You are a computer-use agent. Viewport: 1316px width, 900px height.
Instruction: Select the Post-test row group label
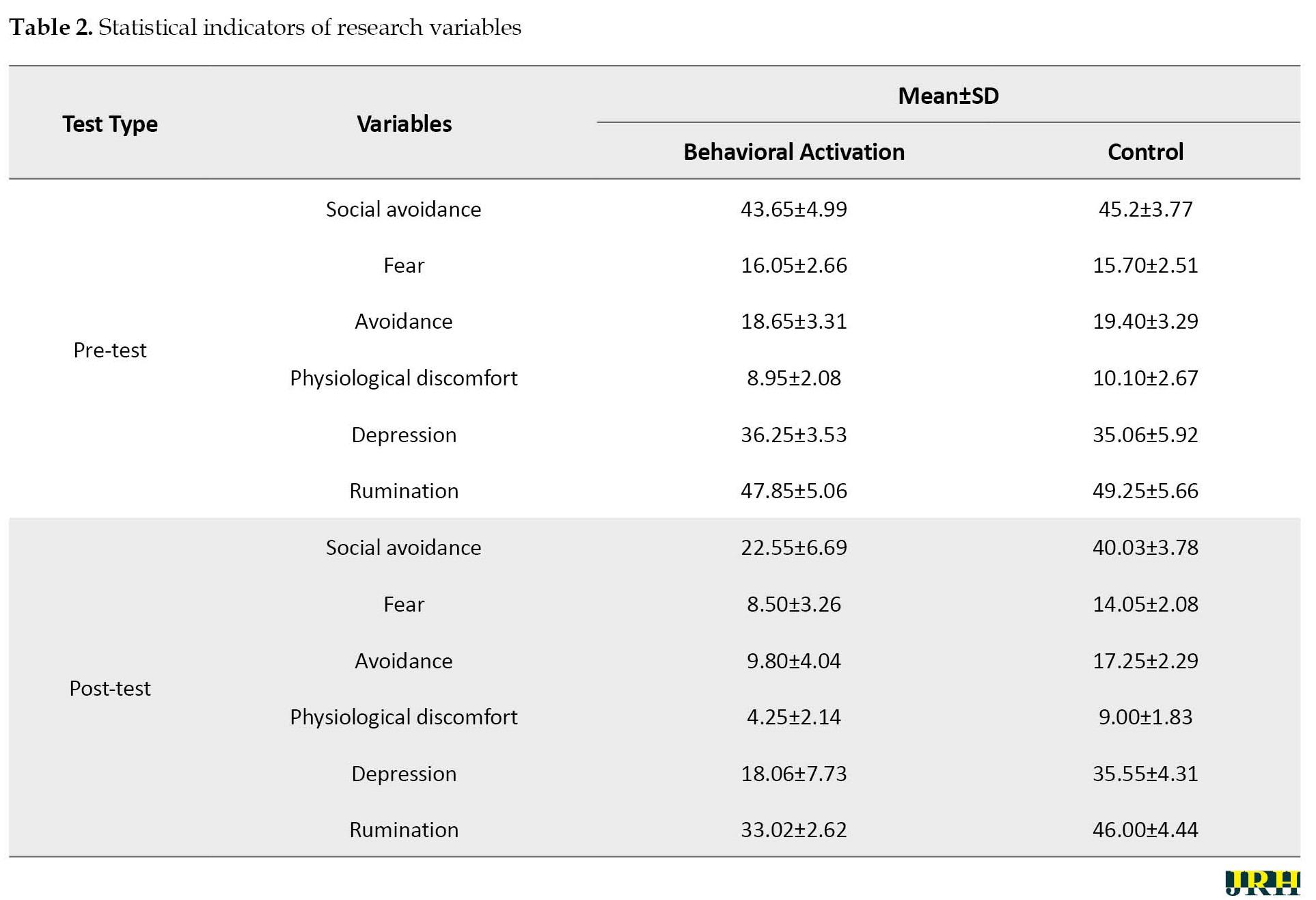(110, 688)
